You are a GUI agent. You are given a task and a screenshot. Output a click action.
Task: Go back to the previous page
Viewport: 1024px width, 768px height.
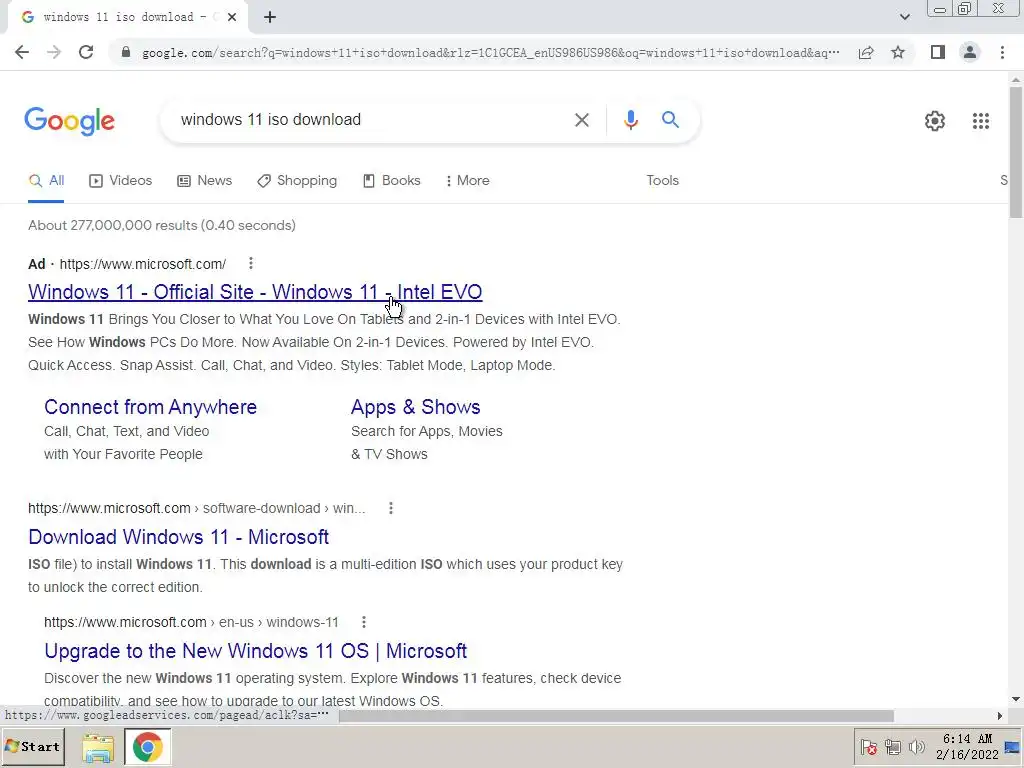[x=22, y=52]
